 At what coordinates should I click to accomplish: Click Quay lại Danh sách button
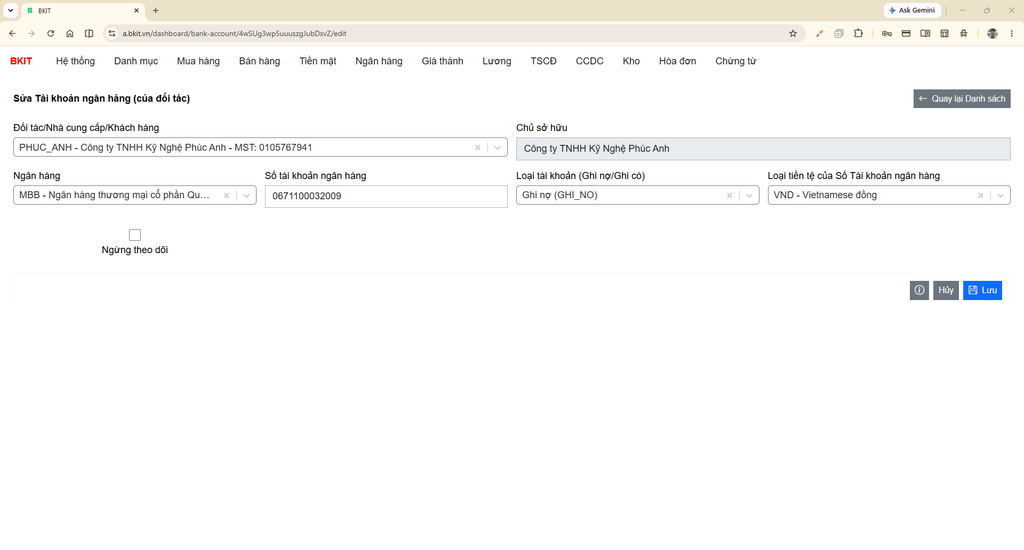(962, 99)
